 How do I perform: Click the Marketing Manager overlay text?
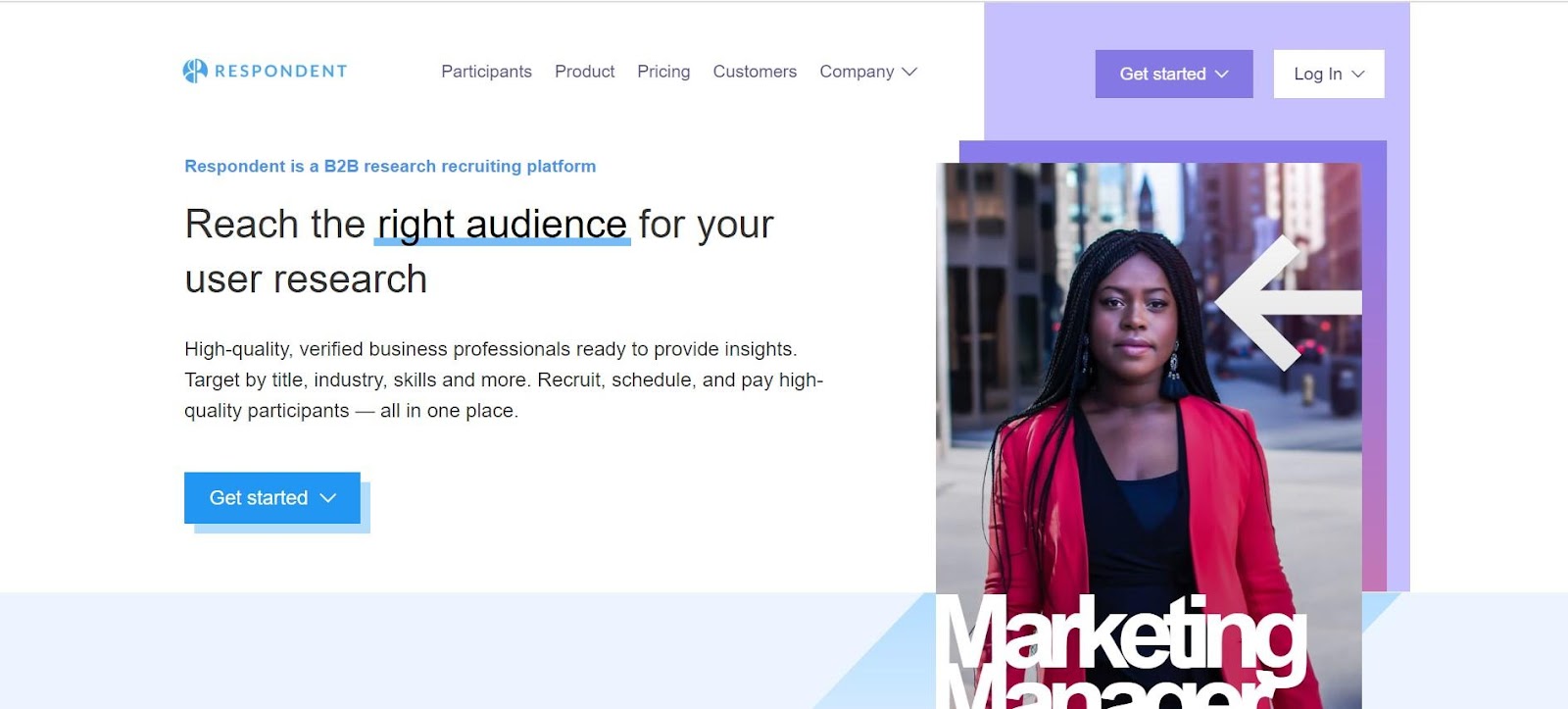[1123, 651]
